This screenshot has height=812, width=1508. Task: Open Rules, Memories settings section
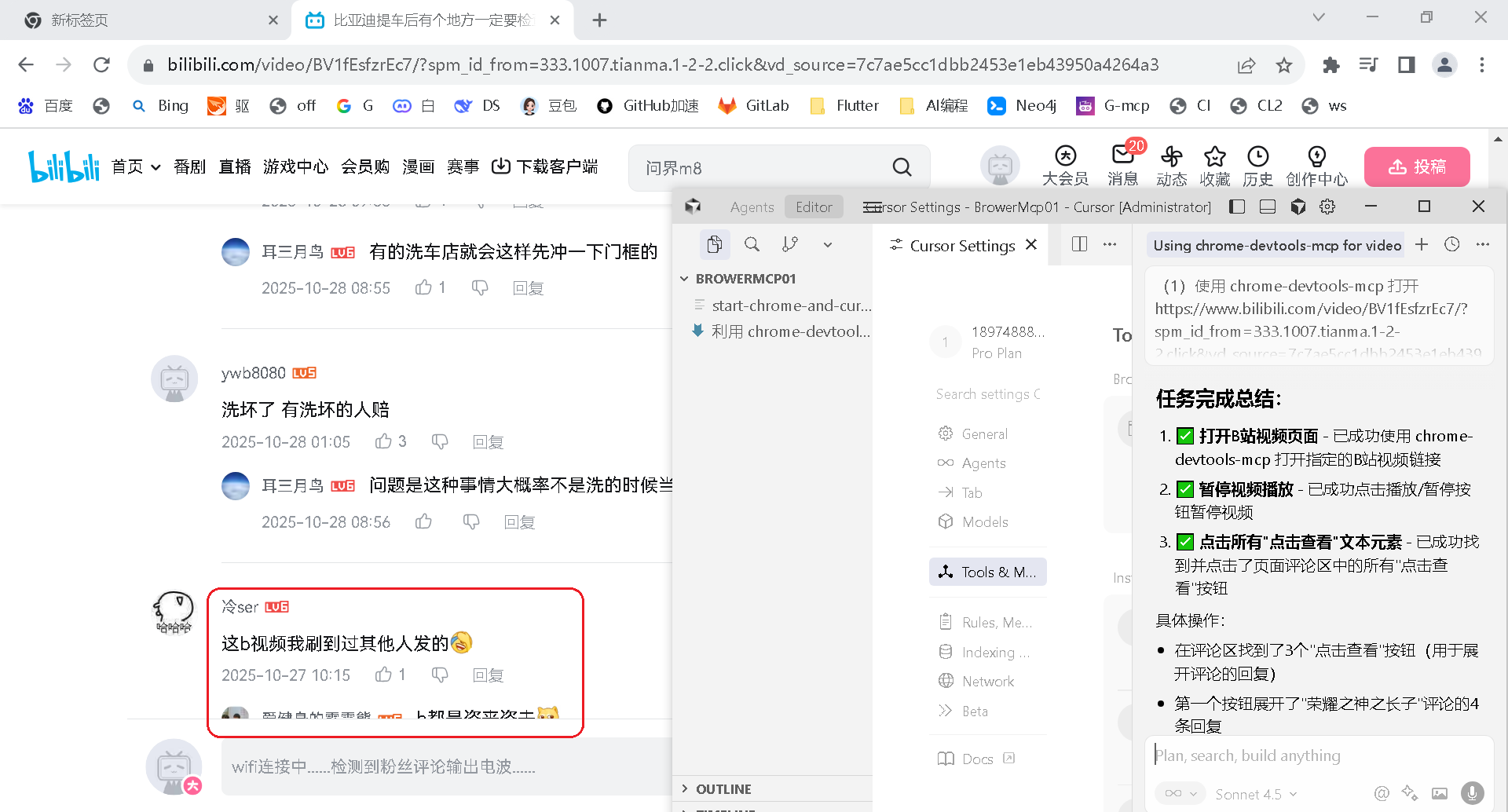click(988, 622)
